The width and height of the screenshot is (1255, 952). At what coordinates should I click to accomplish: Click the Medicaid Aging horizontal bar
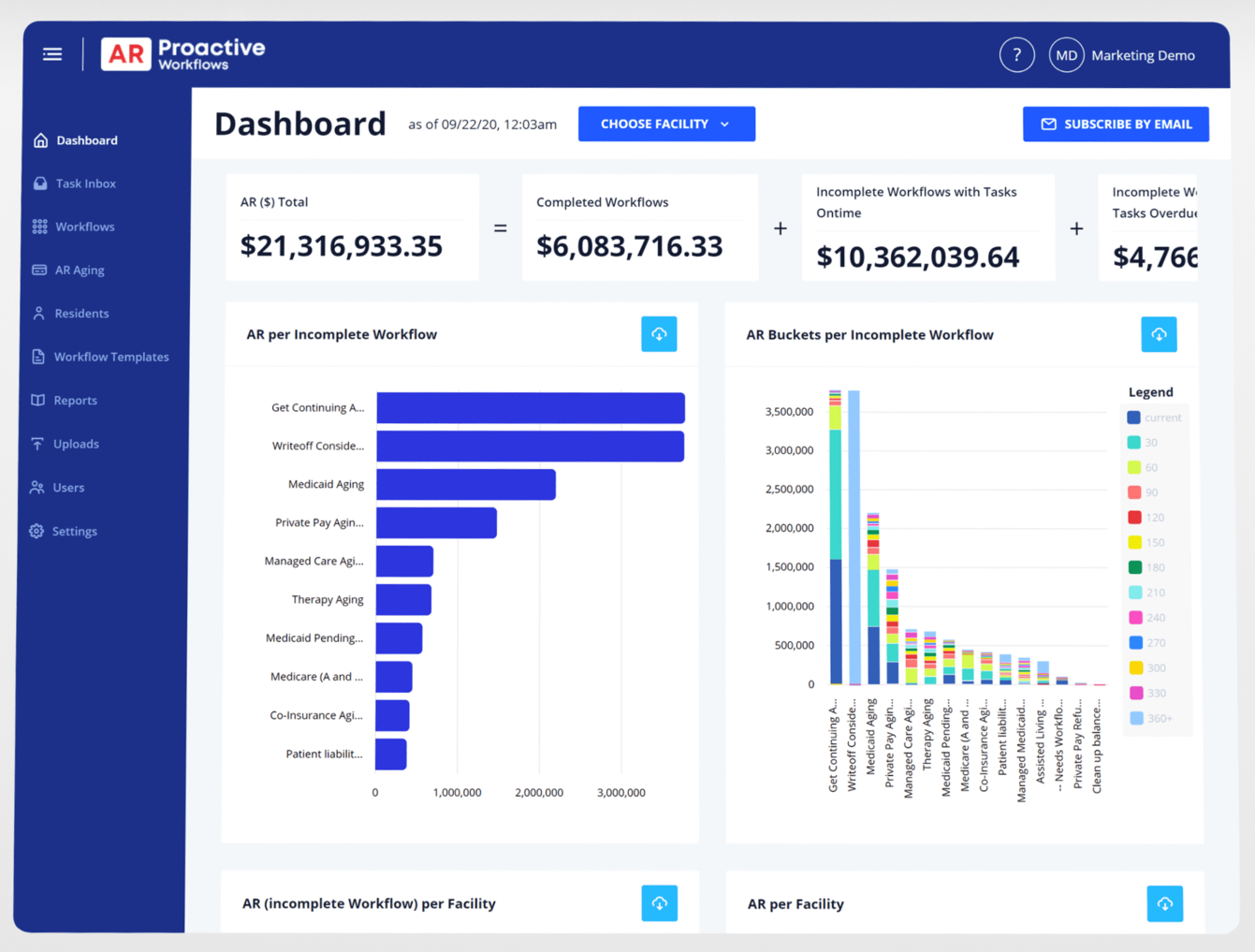coord(466,485)
